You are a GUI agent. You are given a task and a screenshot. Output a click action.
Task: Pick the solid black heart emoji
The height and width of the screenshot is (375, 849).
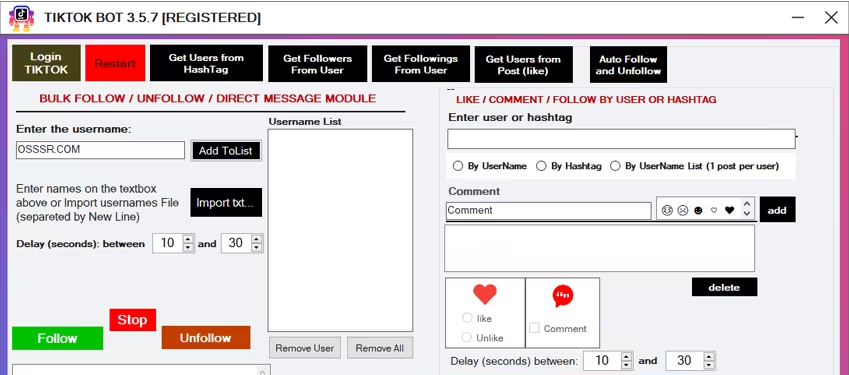click(729, 210)
